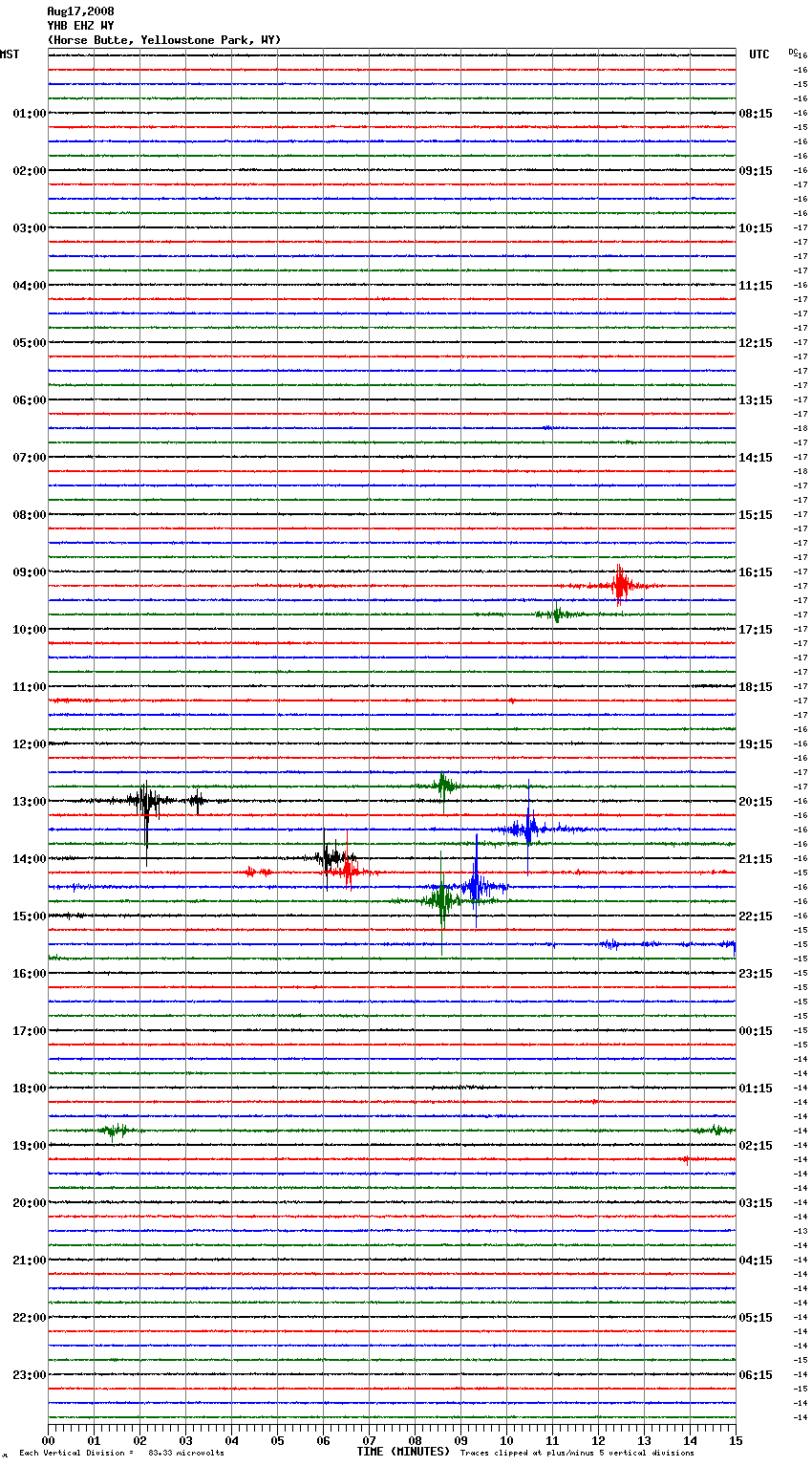The image size is (812, 1466).
Task: Select the 19:00 MST hour label
Action: pos(29,1146)
